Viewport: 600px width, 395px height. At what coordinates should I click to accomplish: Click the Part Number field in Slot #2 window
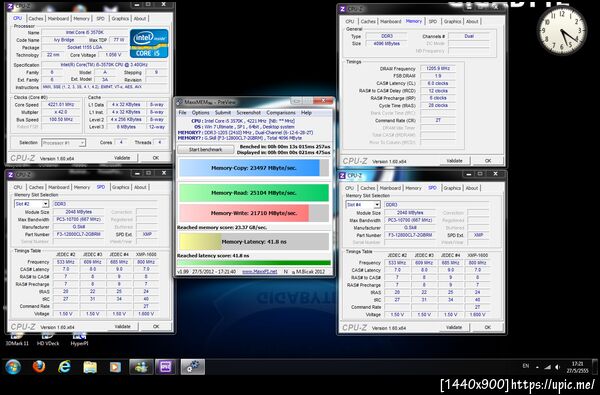[78, 234]
